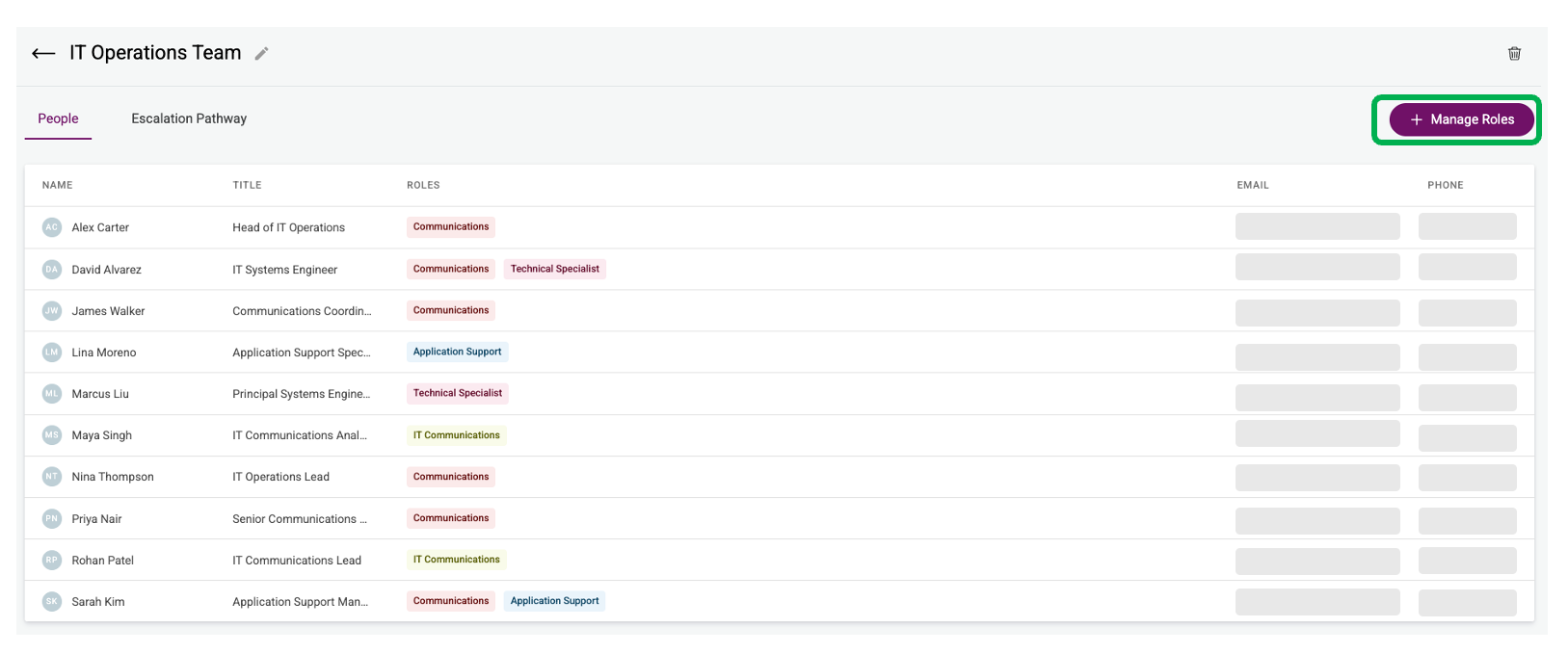Viewport: 1568px width, 654px height.
Task: Click Rohan Patel's IT Communications tag
Action: pos(457,560)
